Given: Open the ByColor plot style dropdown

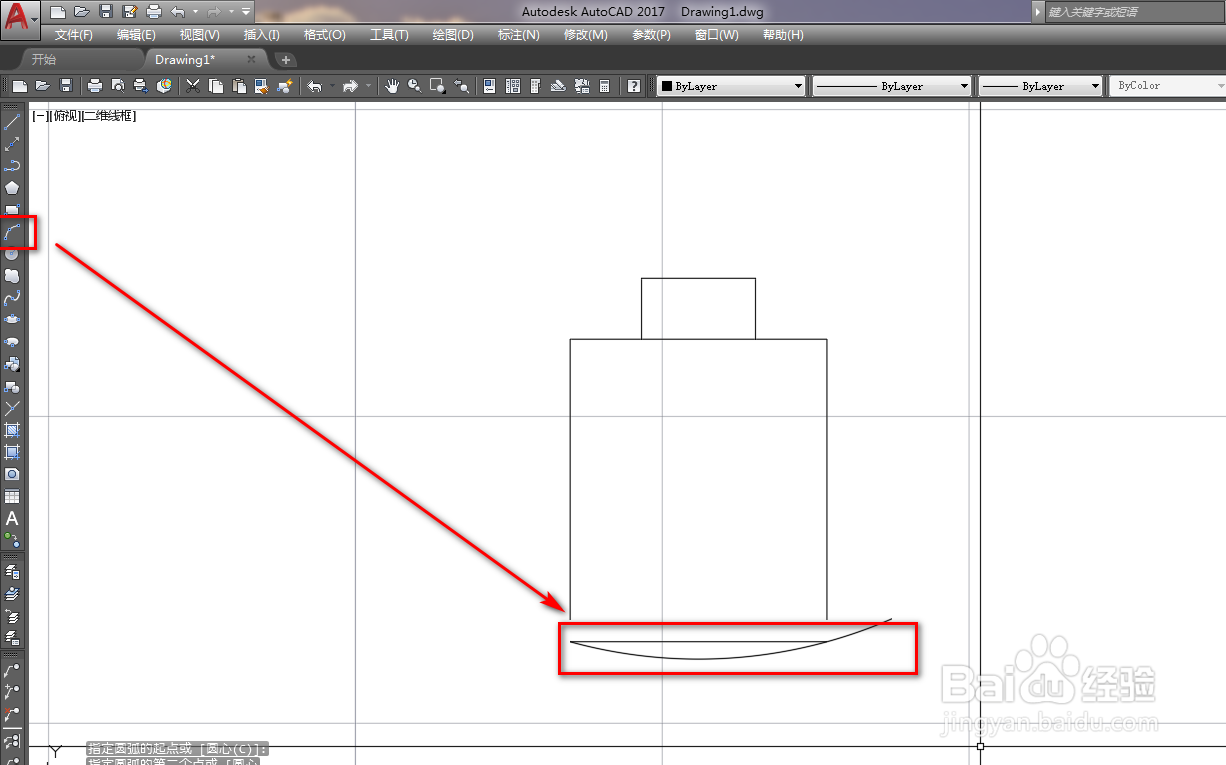Looking at the screenshot, I should [1168, 87].
